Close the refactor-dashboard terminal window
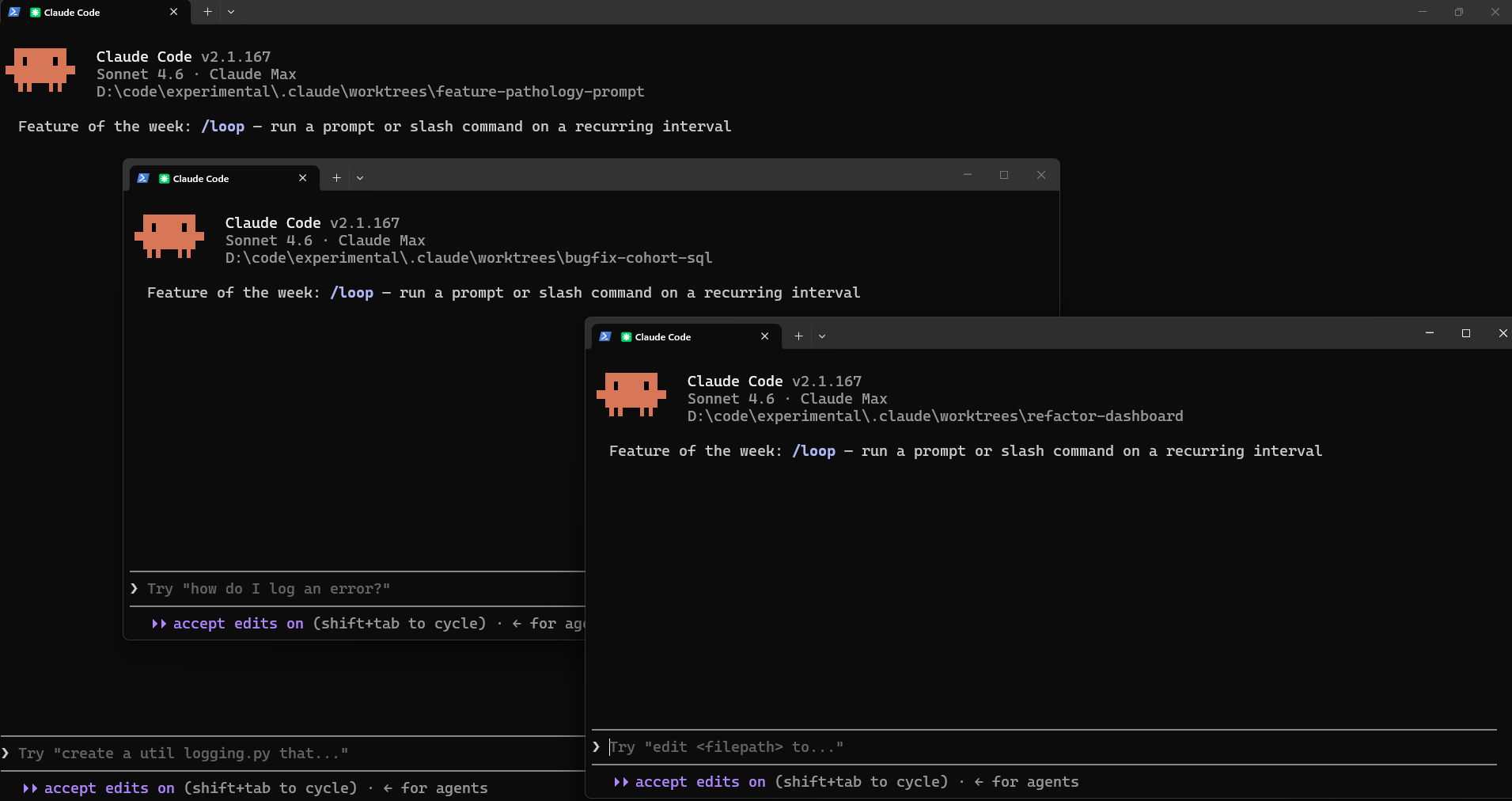The image size is (1512, 801). point(1502,333)
